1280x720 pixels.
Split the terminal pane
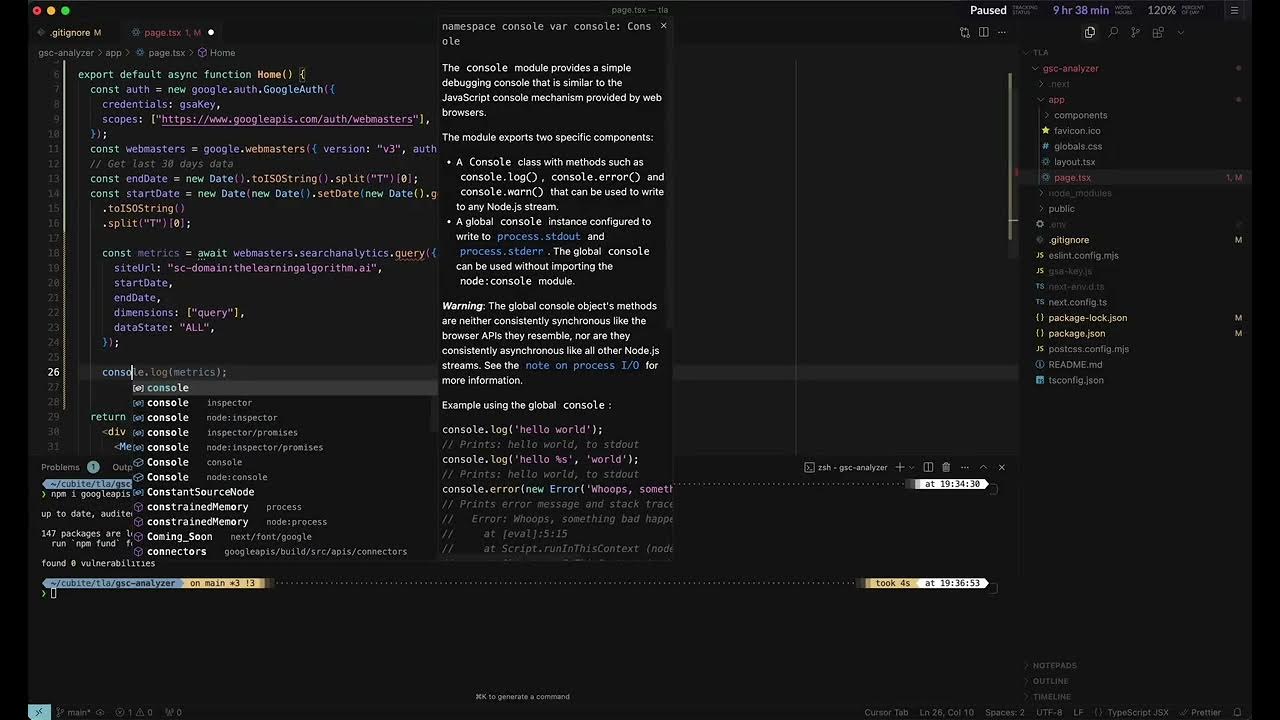[x=929, y=467]
